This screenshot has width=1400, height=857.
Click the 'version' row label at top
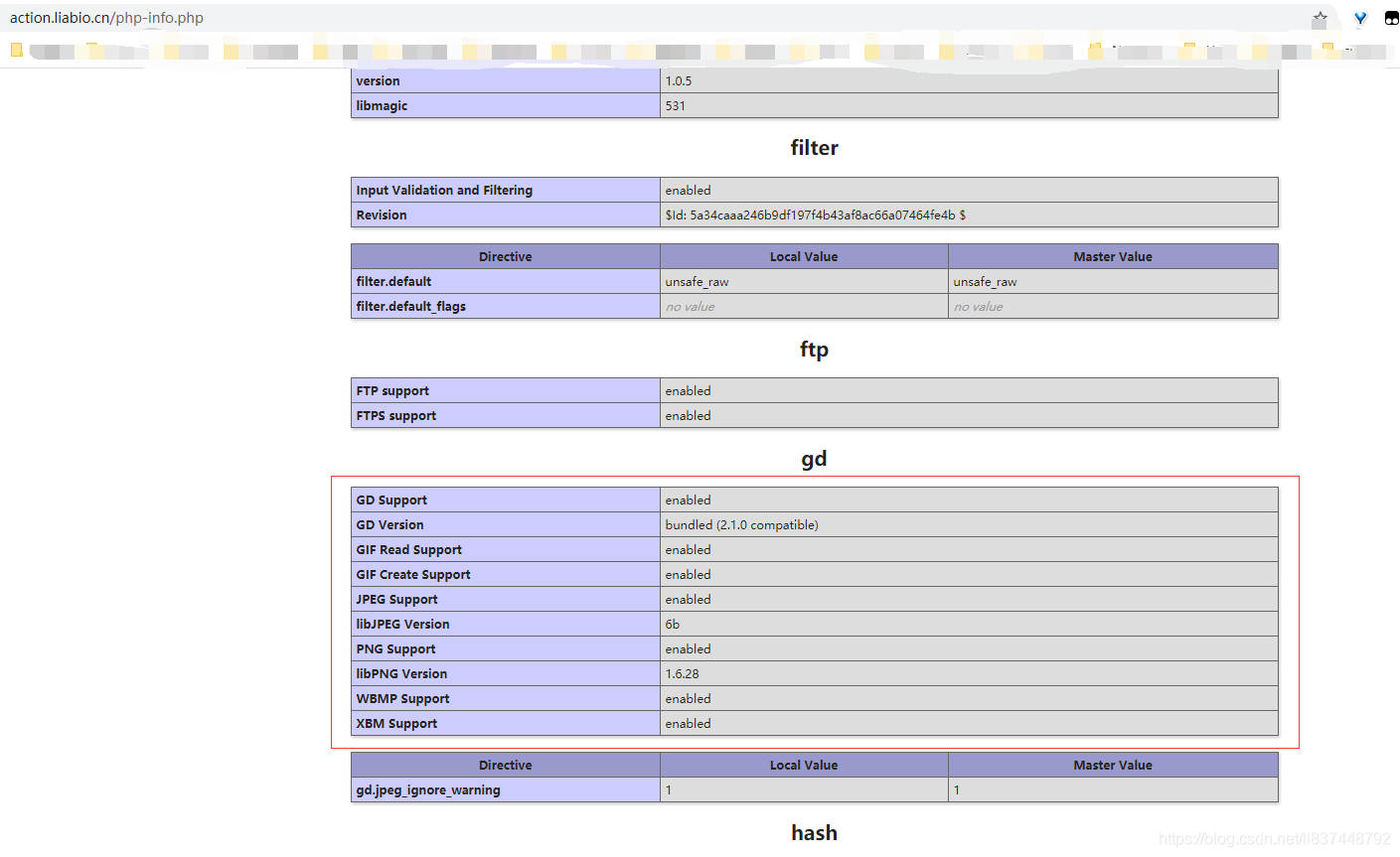(x=378, y=81)
